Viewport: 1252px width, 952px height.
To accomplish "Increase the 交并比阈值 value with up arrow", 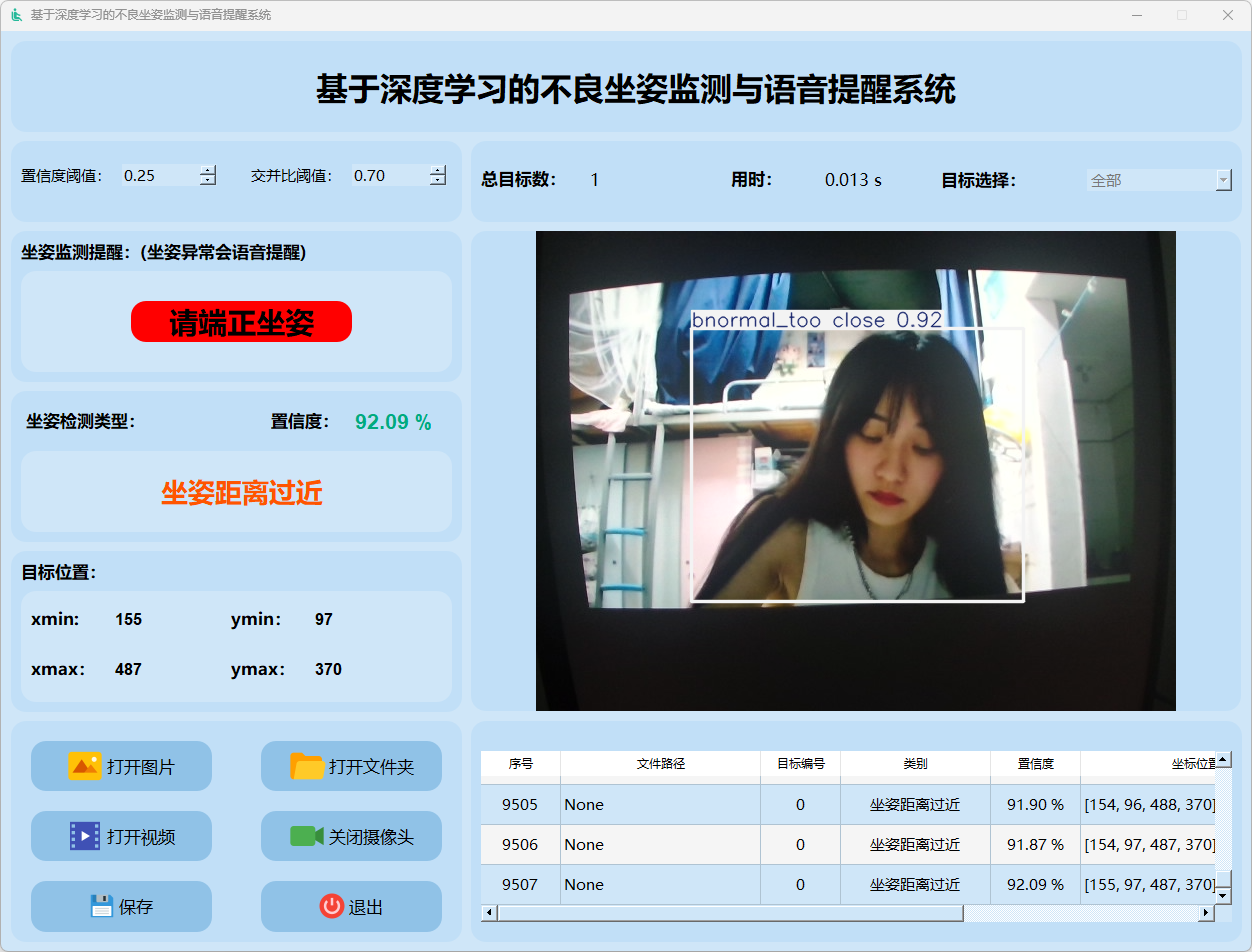I will [x=437, y=170].
